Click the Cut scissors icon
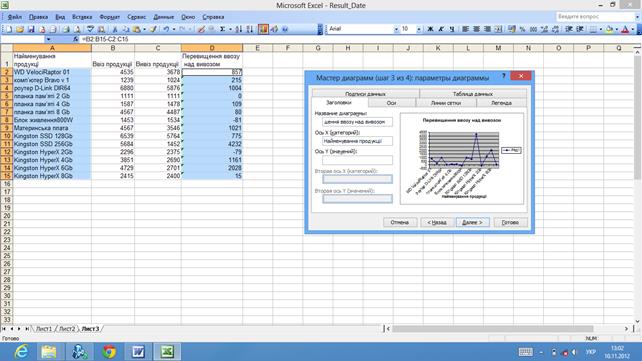Screen dimensions: 642x361 point(115,29)
